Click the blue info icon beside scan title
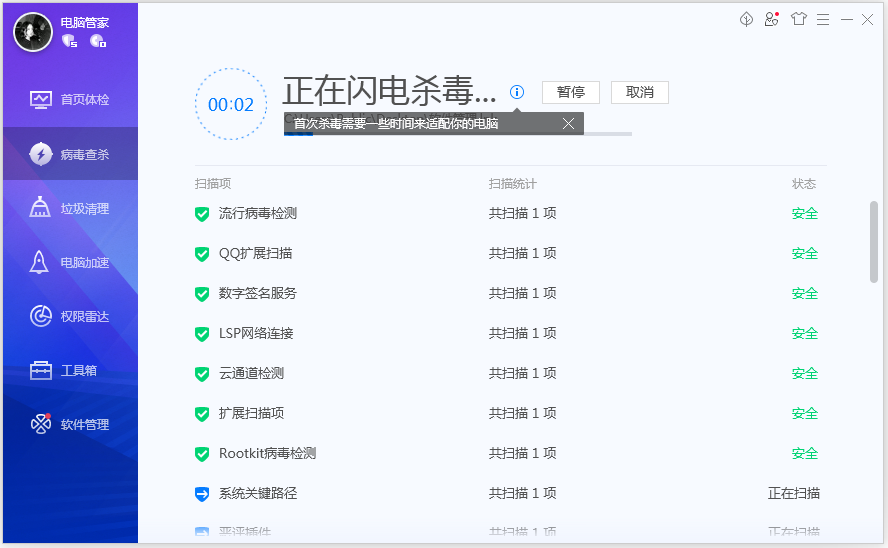888x548 pixels. click(x=516, y=92)
